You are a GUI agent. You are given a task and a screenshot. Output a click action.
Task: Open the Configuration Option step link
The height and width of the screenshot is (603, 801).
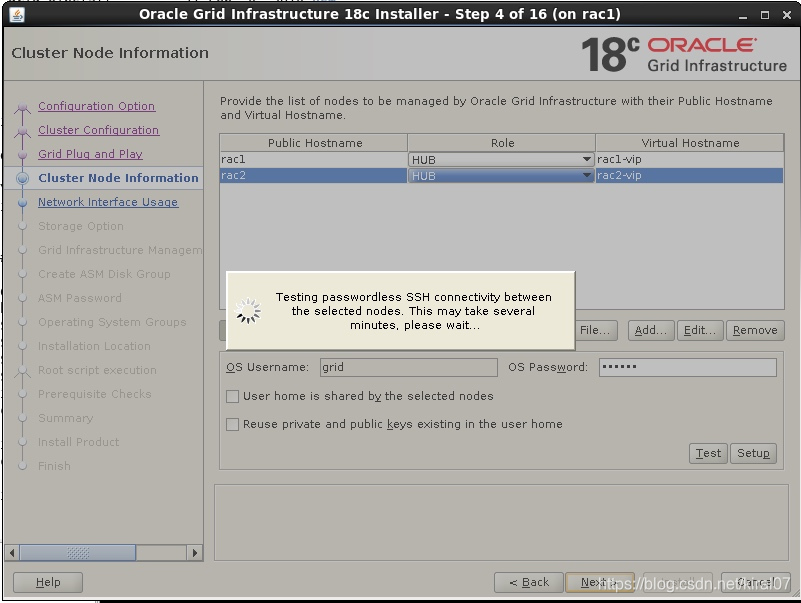point(97,106)
